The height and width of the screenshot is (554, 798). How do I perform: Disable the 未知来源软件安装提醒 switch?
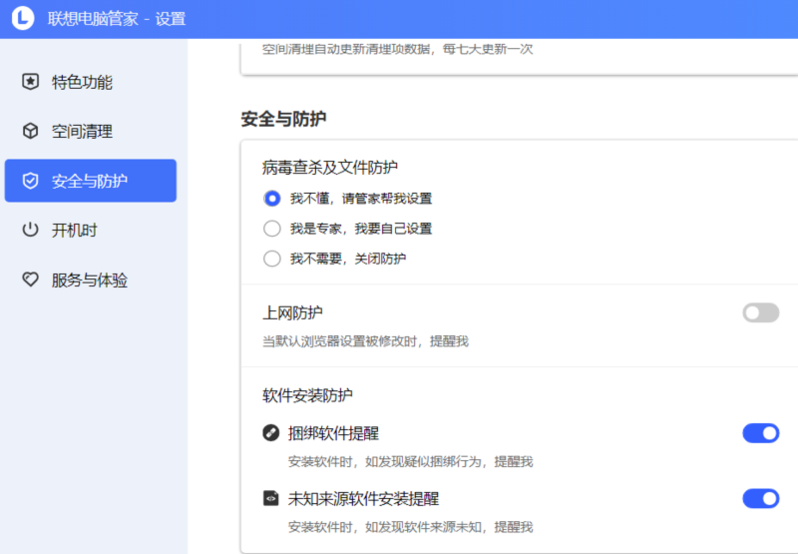[x=760, y=498]
